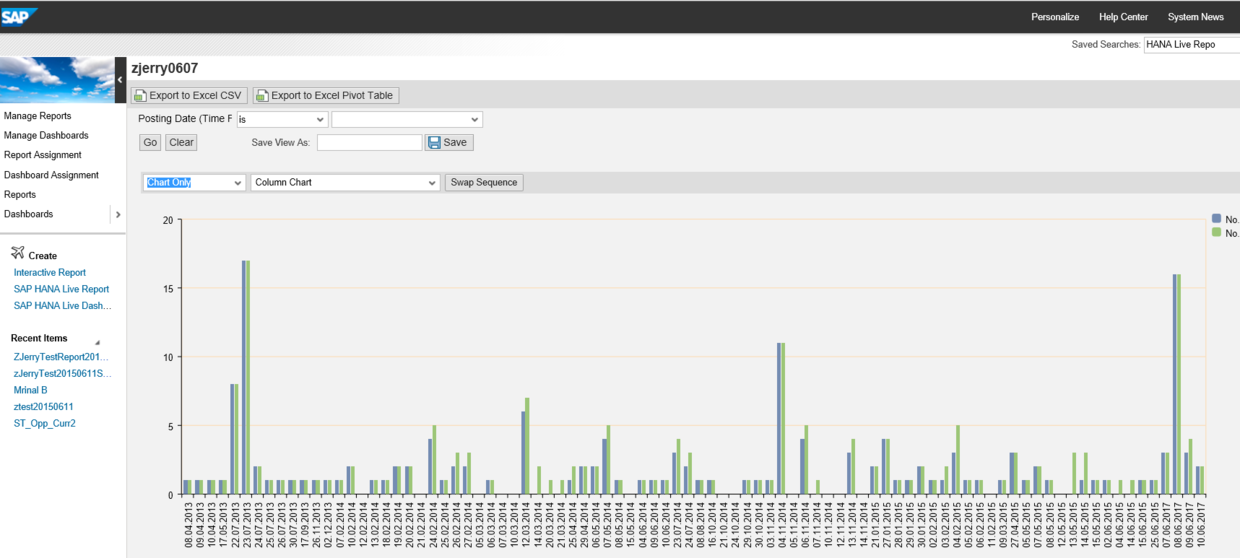Click the Save View As text field

370,142
